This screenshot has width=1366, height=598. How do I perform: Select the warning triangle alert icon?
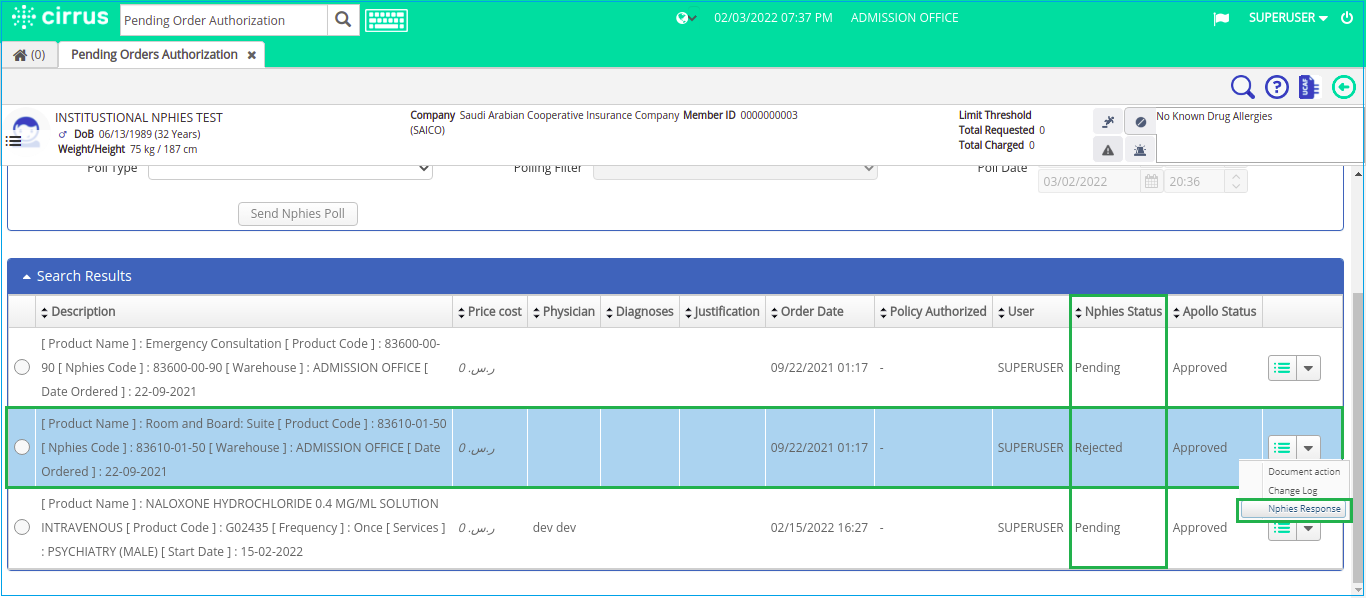[1107, 149]
